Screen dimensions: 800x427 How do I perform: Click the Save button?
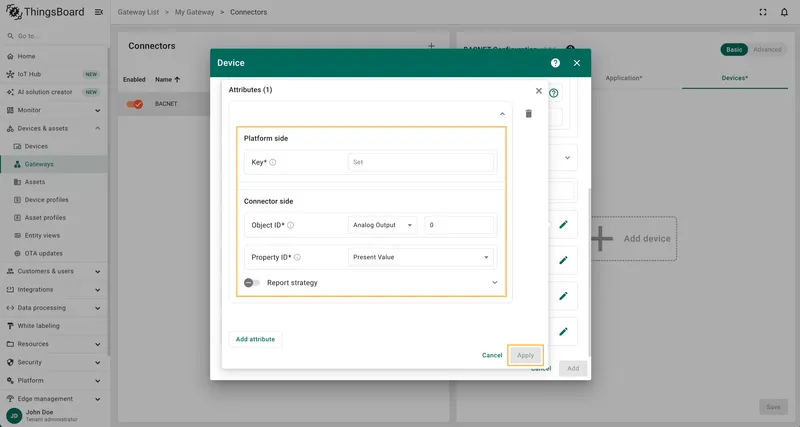click(773, 407)
